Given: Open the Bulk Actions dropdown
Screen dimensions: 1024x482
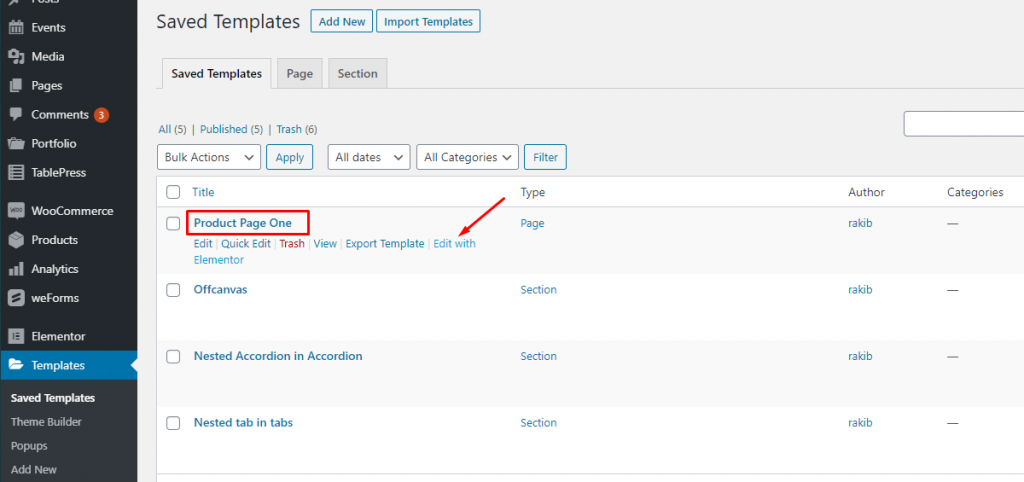Looking at the screenshot, I should tap(209, 157).
